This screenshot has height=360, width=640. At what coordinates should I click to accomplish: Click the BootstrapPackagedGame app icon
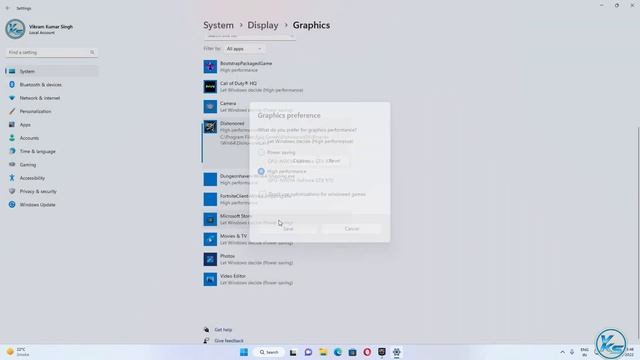pyautogui.click(x=210, y=67)
